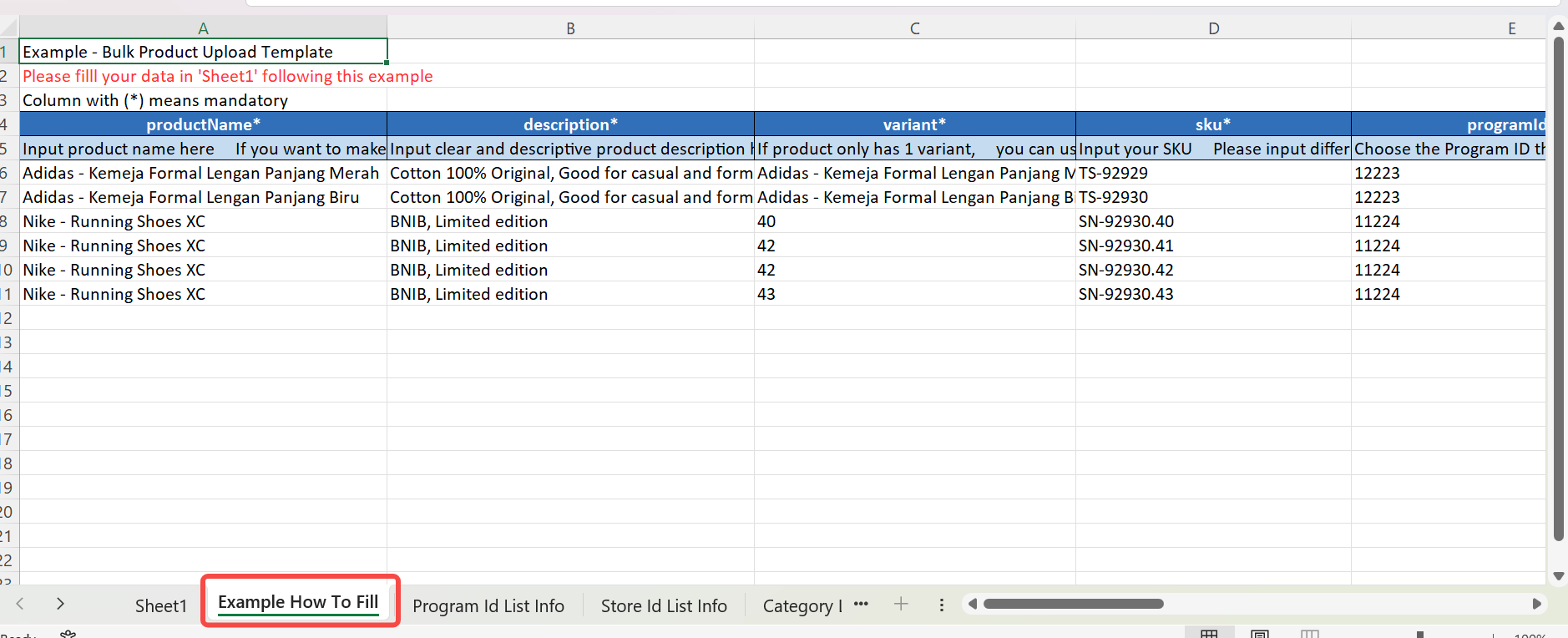Click the vertical scrollbar thumb
Viewport: 1568px width, 638px height.
pos(1558,288)
